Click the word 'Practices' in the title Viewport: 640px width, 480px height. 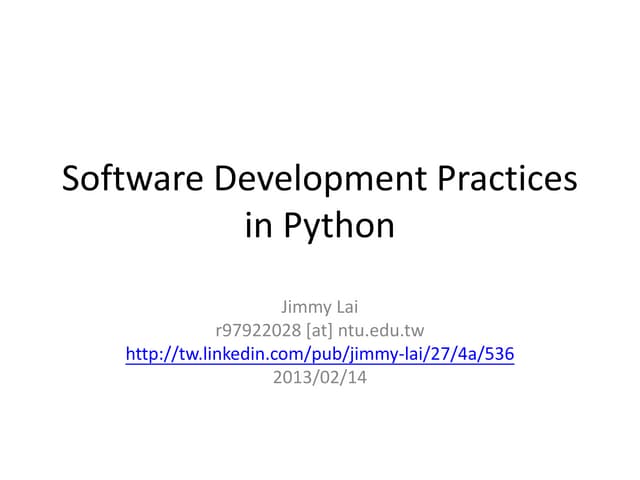tap(508, 178)
